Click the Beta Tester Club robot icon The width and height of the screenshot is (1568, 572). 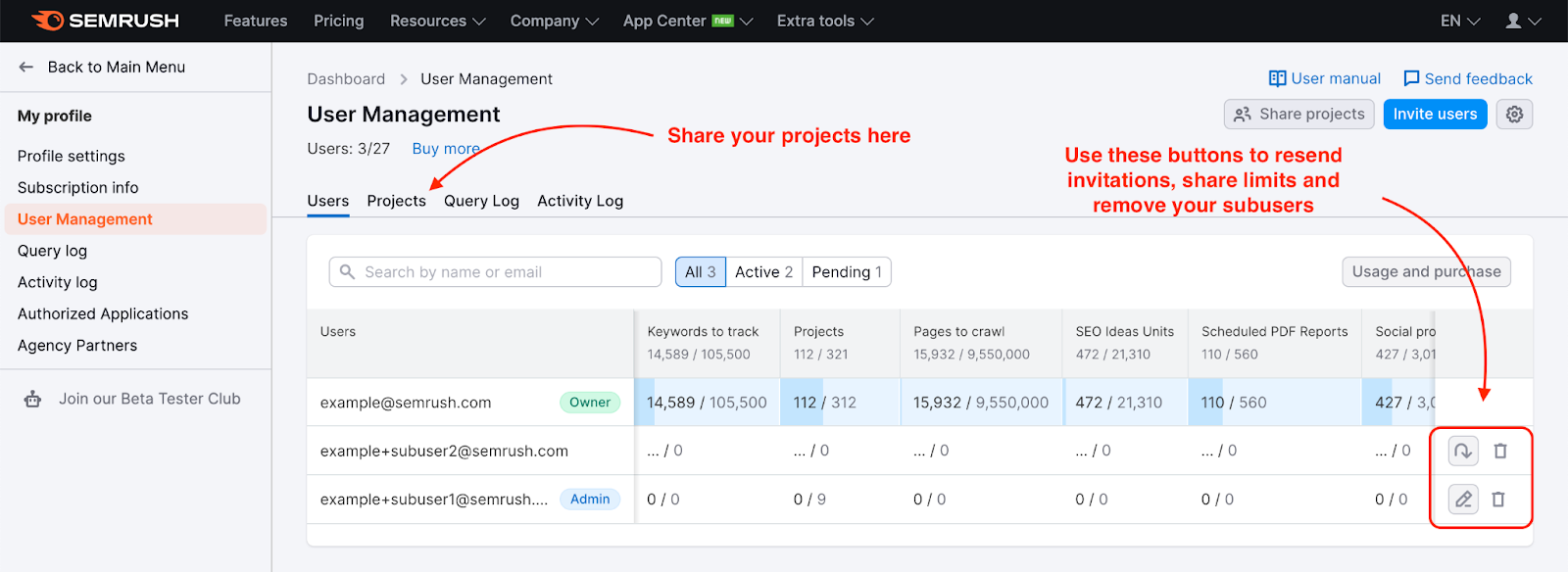(32, 399)
